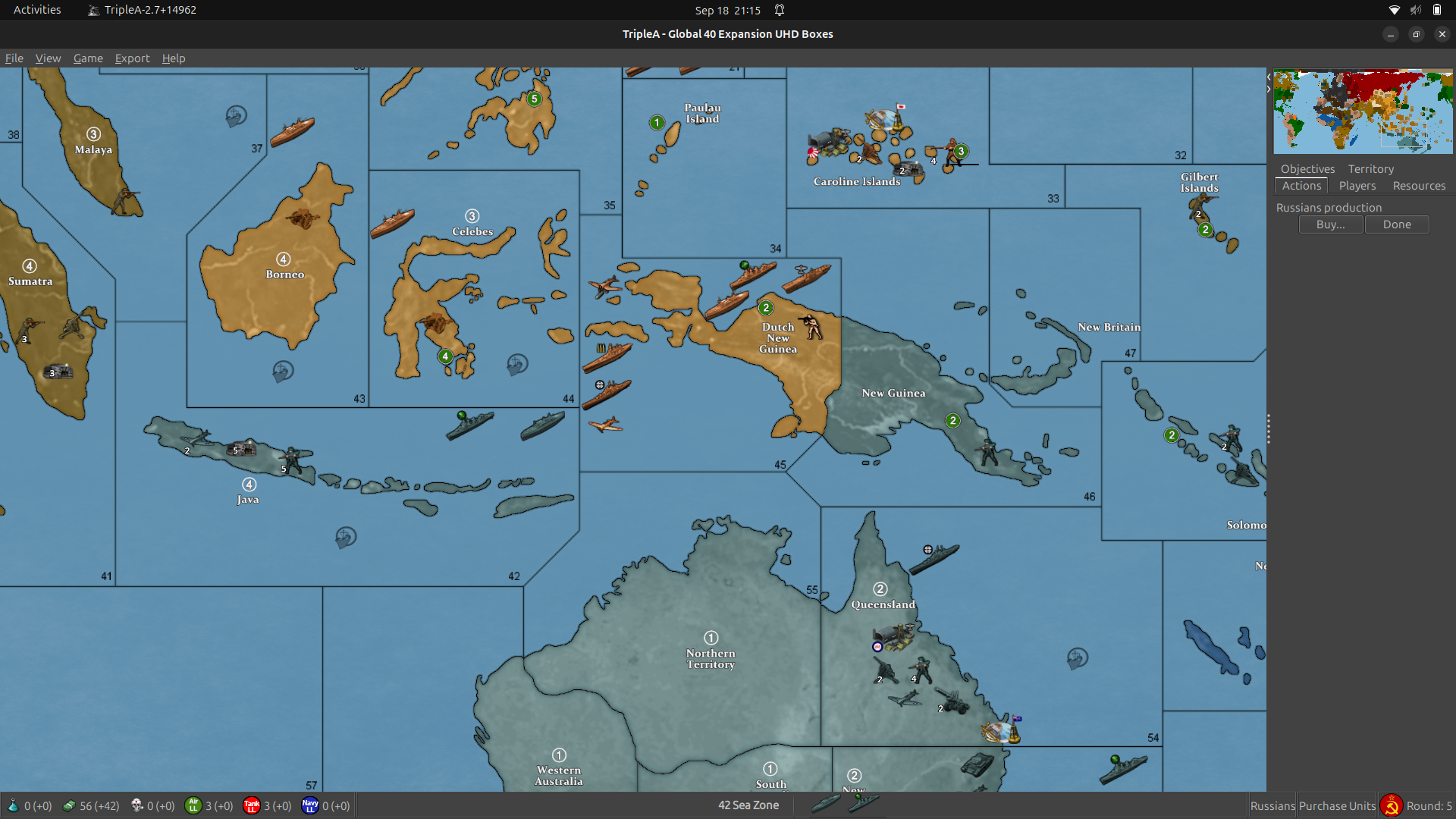Click the Western Australia label
The image size is (1456, 819).
(x=559, y=775)
